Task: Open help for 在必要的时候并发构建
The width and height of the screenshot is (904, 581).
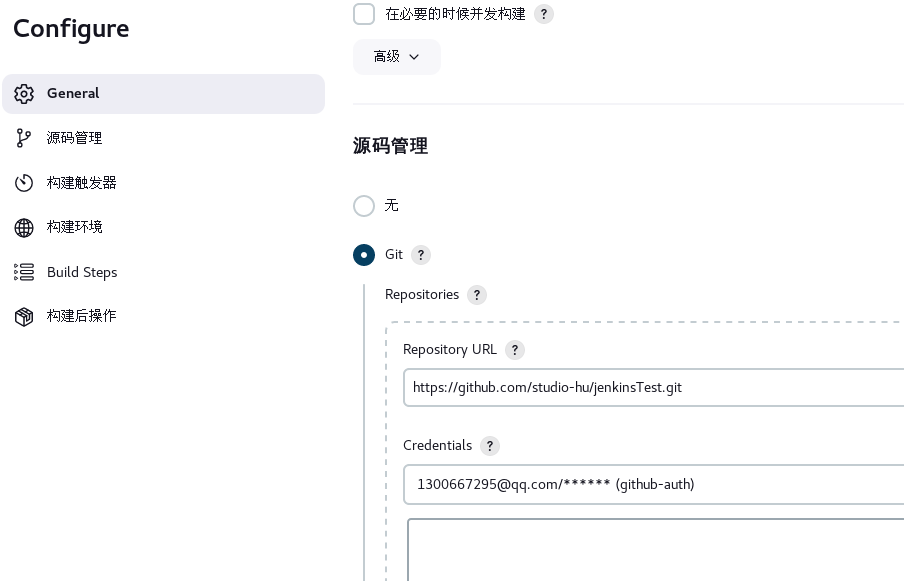Action: (544, 14)
